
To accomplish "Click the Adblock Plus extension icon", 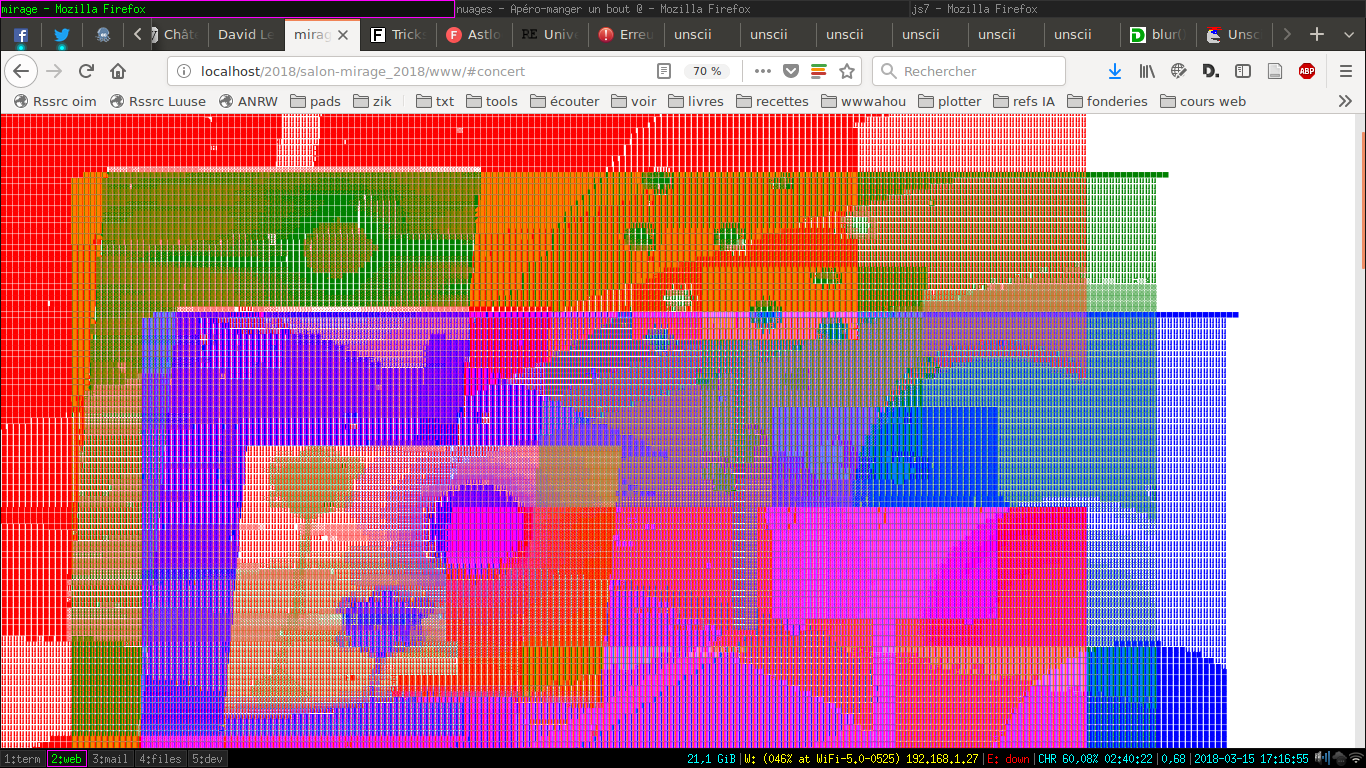I will 1306,71.
